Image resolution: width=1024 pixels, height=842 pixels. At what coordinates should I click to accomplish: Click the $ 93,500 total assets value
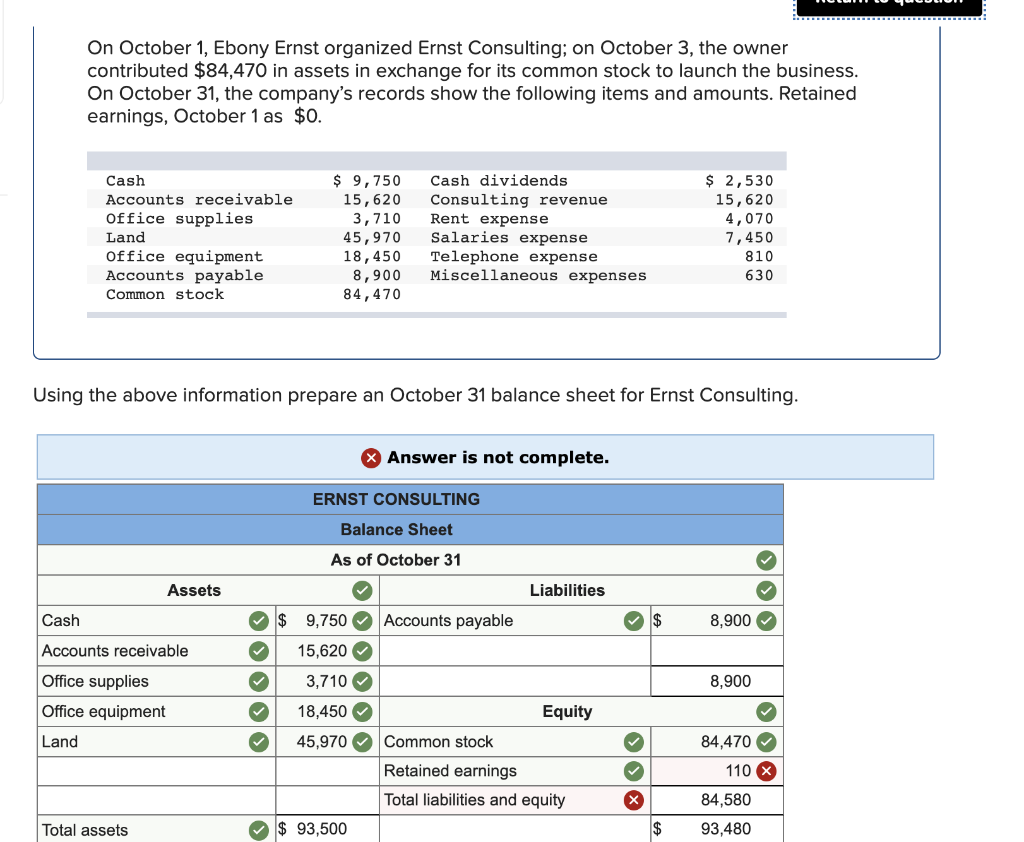313,829
